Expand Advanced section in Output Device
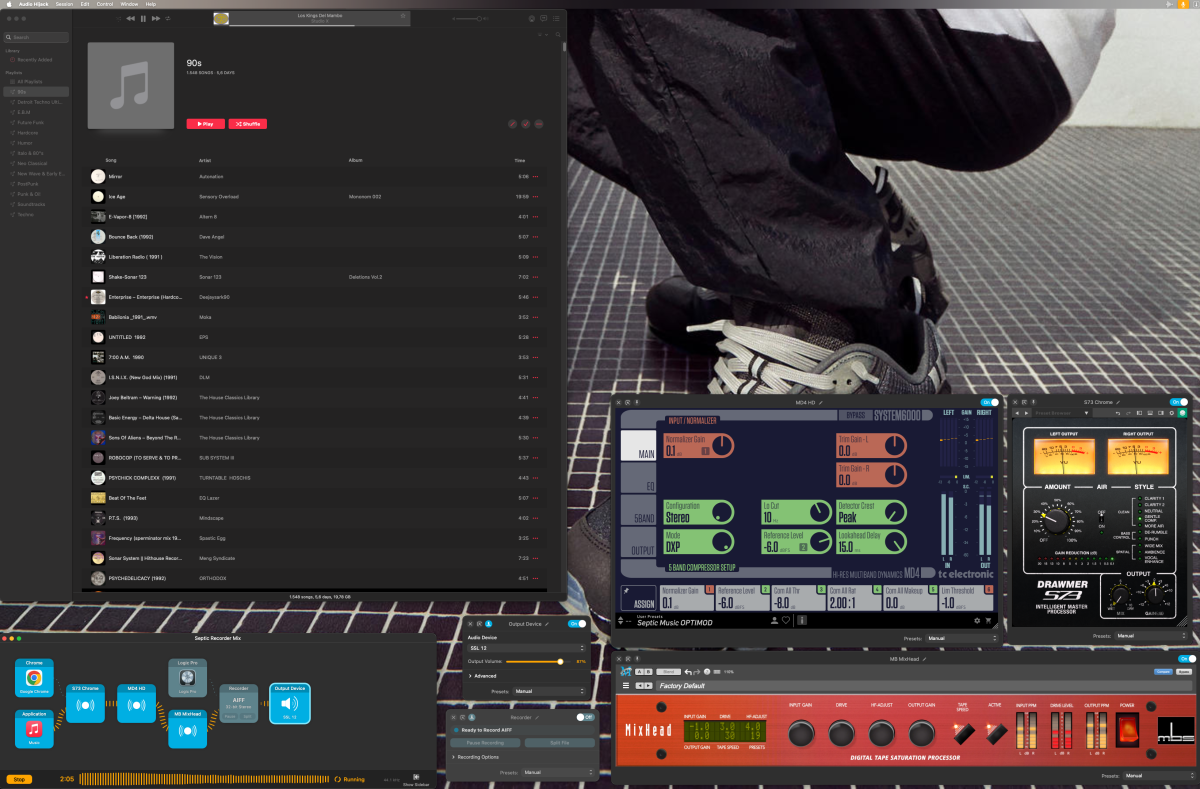 (x=484, y=676)
